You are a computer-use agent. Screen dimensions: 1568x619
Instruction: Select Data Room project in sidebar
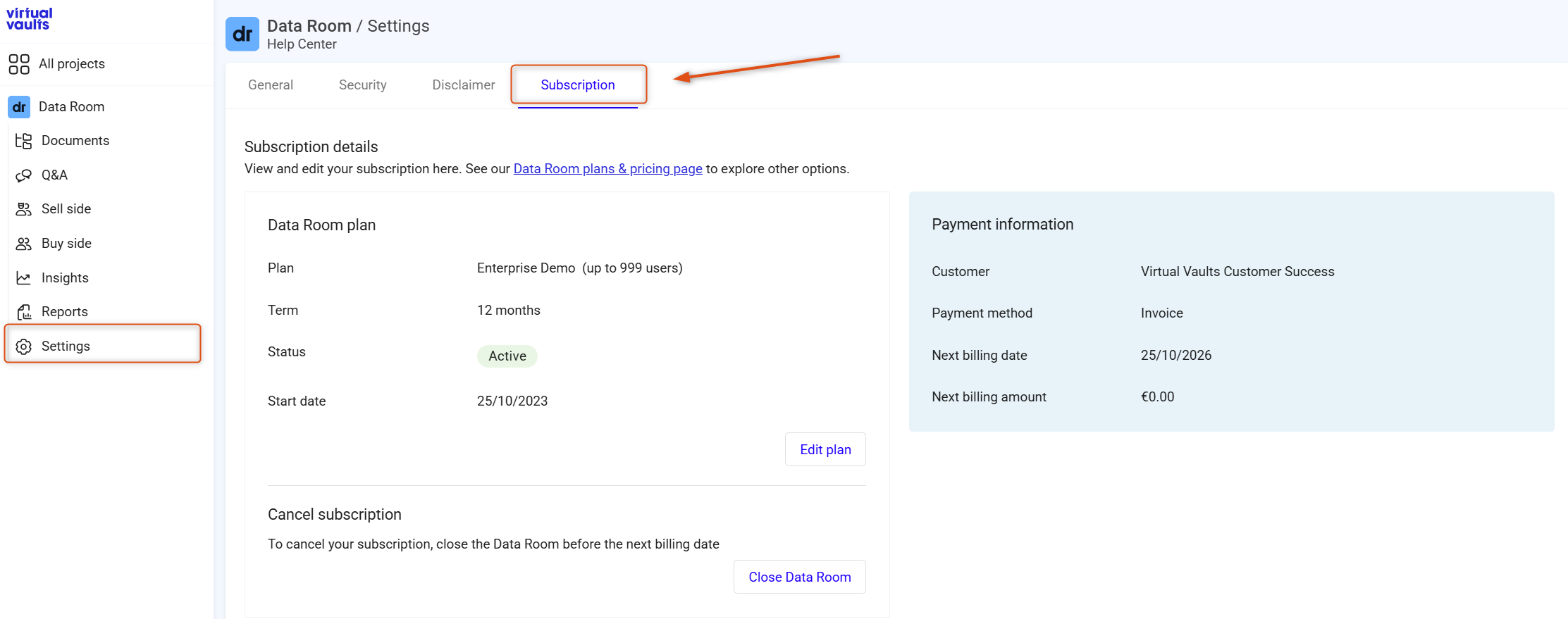(x=72, y=107)
